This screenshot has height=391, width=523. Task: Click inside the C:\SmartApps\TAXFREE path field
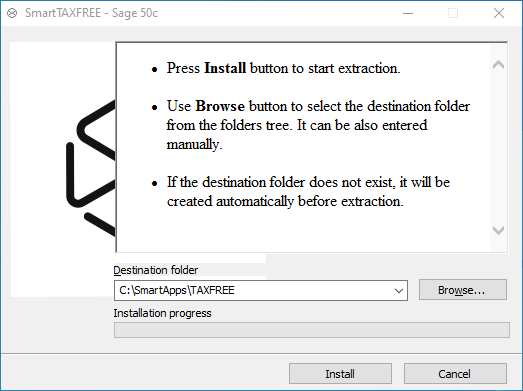(253, 291)
